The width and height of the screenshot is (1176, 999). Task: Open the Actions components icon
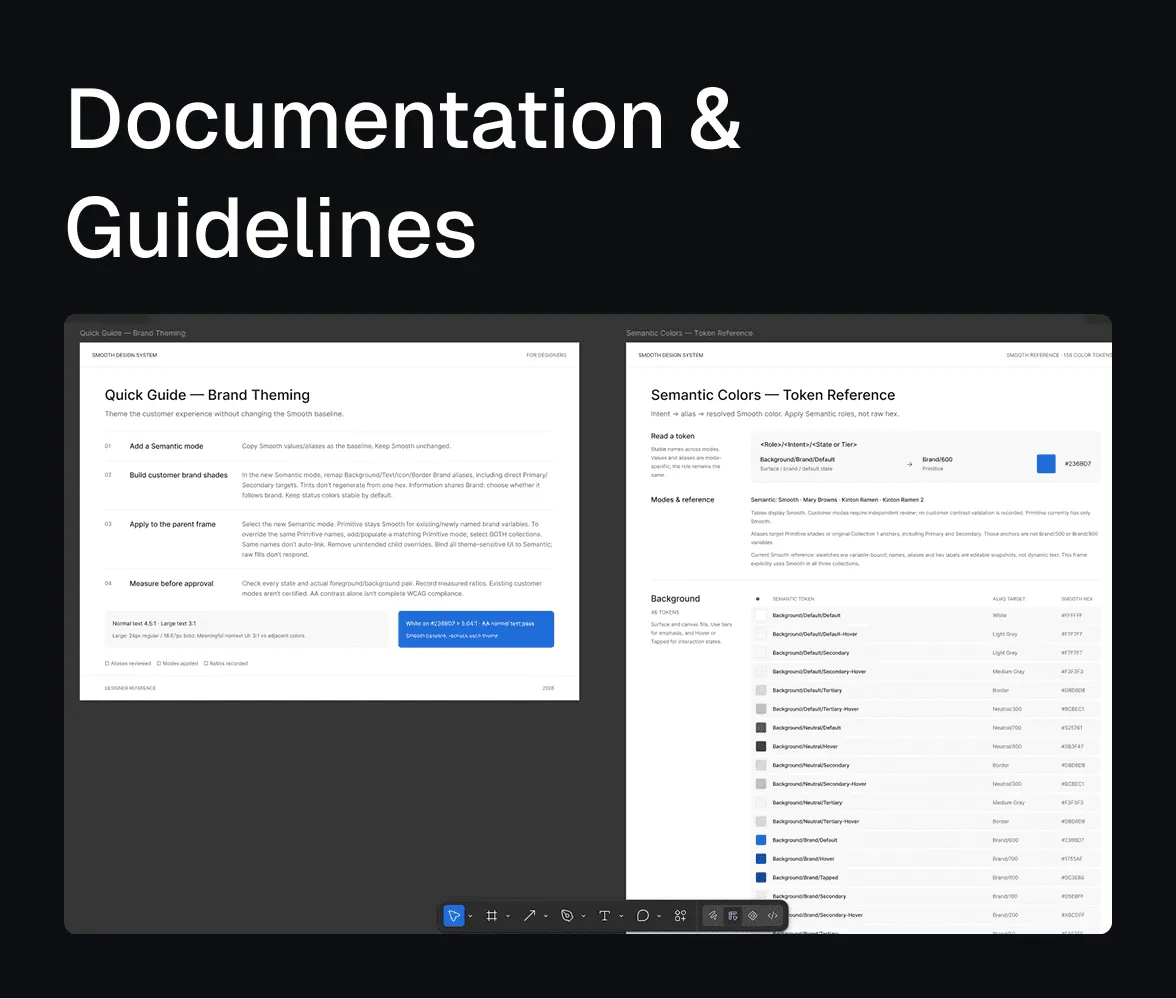pyautogui.click(x=680, y=916)
